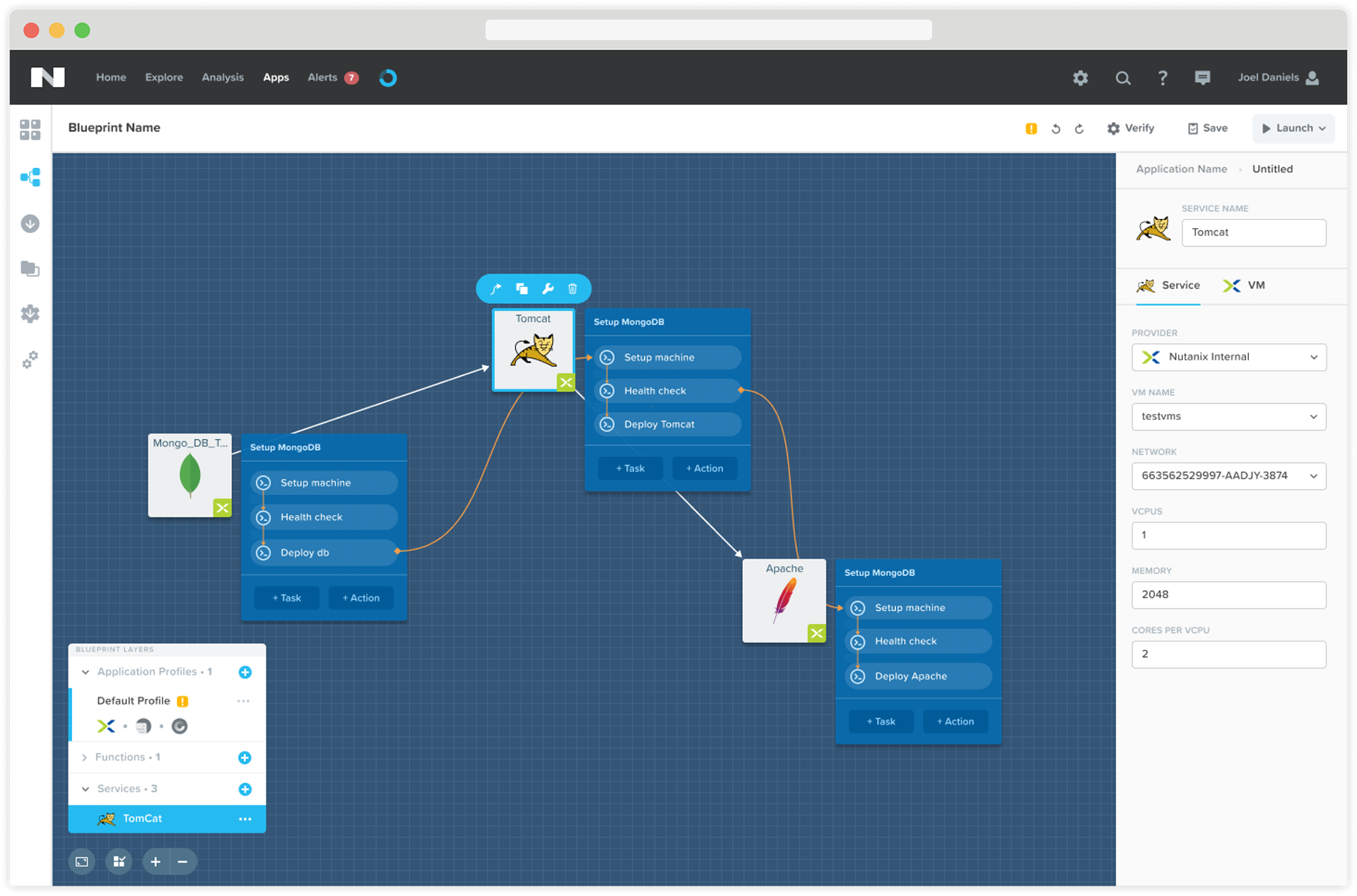Open the Launch button dropdown arrow
Image resolution: width=1357 pixels, height=896 pixels.
(x=1322, y=129)
